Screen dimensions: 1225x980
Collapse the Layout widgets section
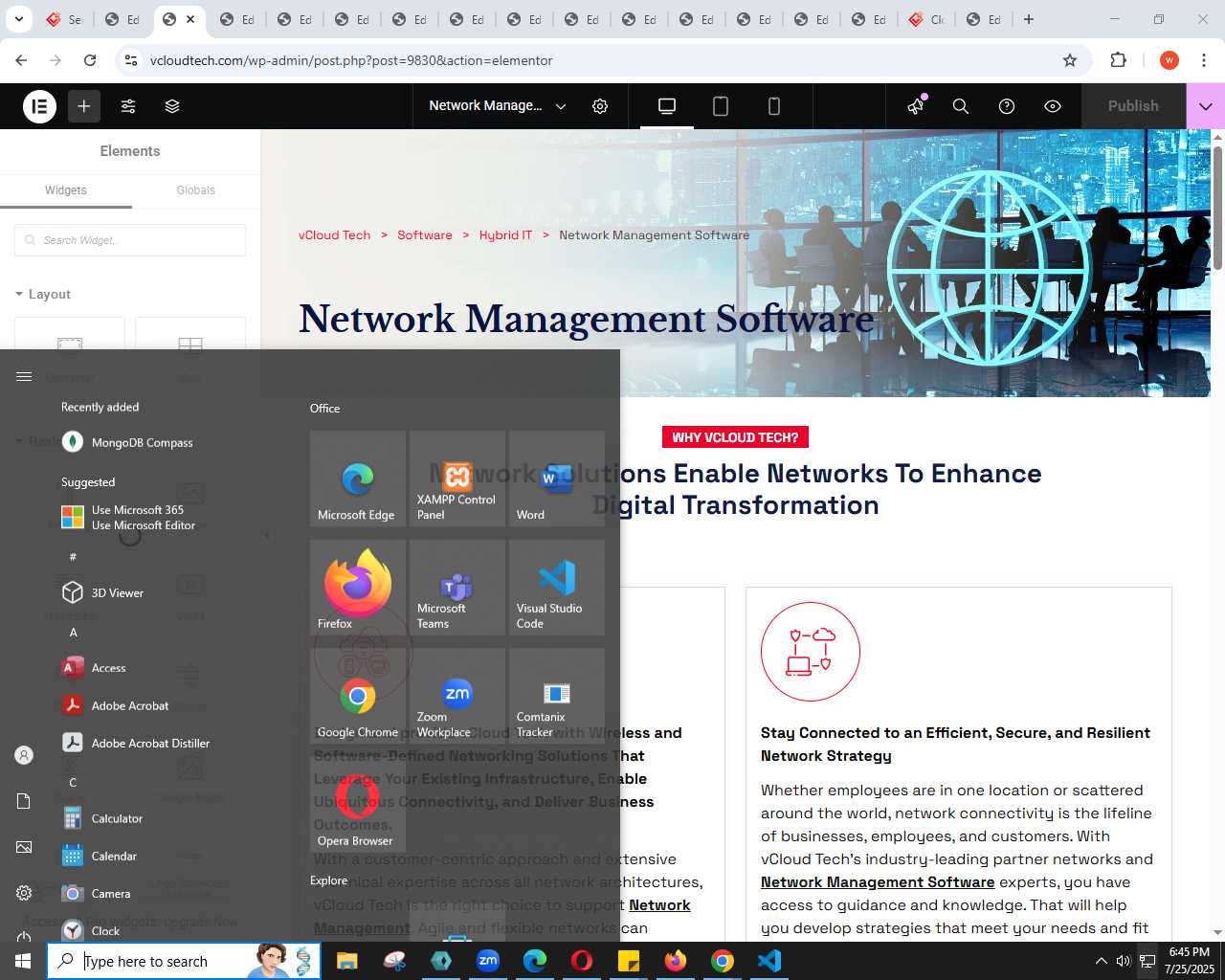click(x=43, y=294)
